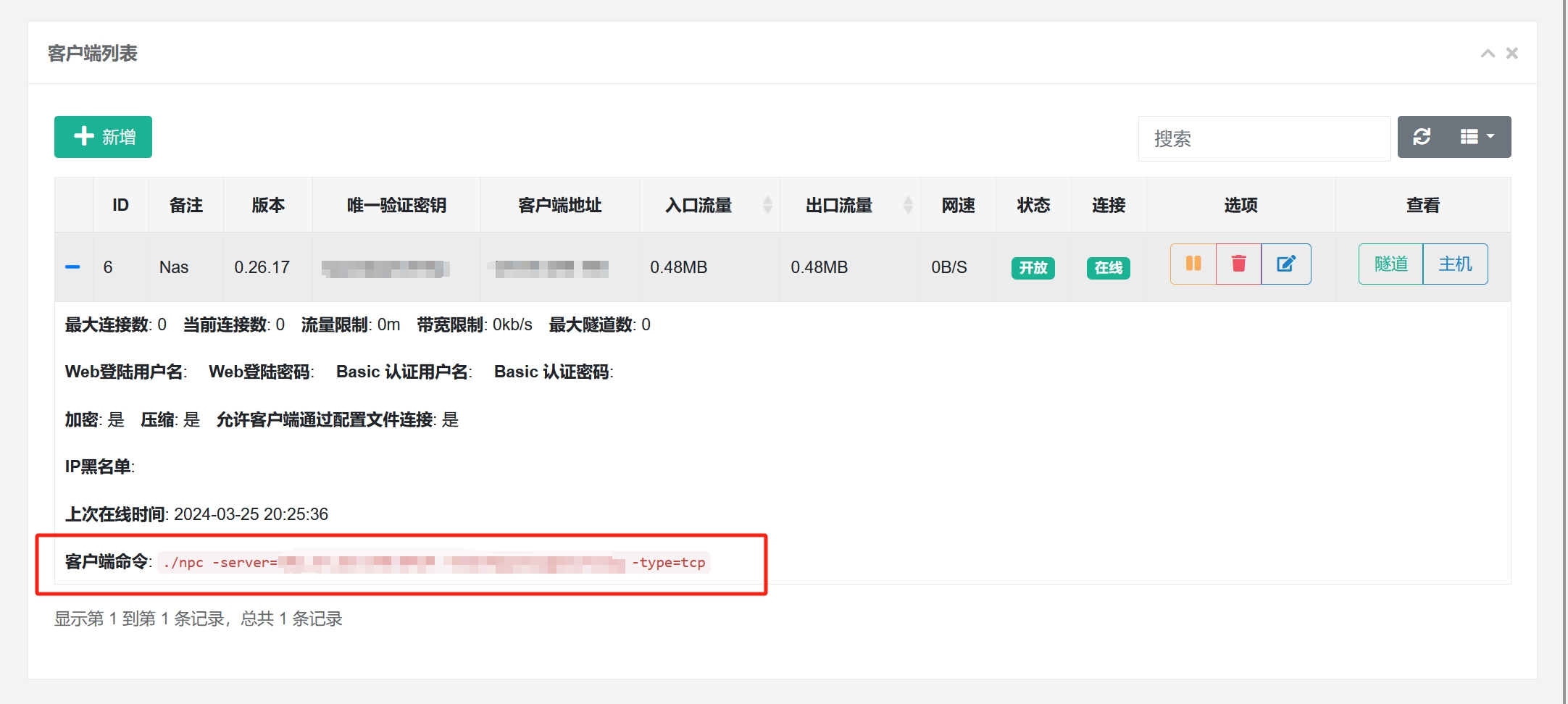Click the 带宽限制 0kb/s entry
This screenshot has width=1568, height=704.
[x=475, y=324]
